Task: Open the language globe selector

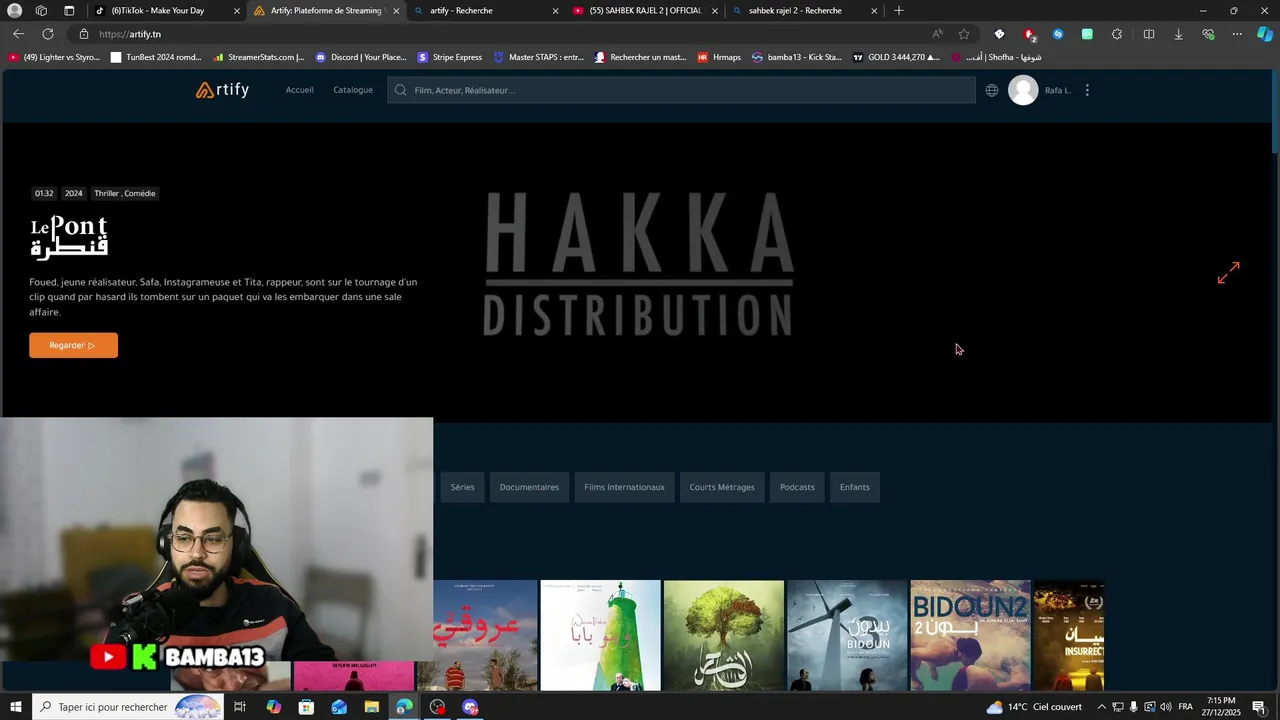Action: tap(992, 90)
